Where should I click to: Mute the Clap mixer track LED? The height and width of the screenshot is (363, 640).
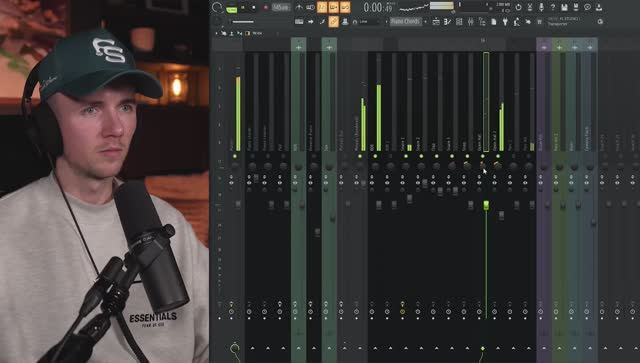point(437,156)
